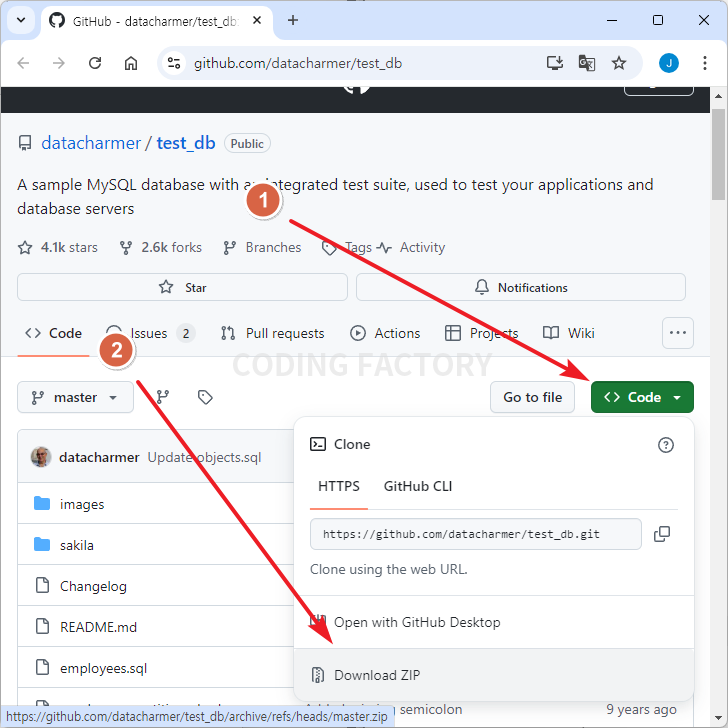Open the Chrome three-dot menu
The image size is (728, 728).
[705, 63]
